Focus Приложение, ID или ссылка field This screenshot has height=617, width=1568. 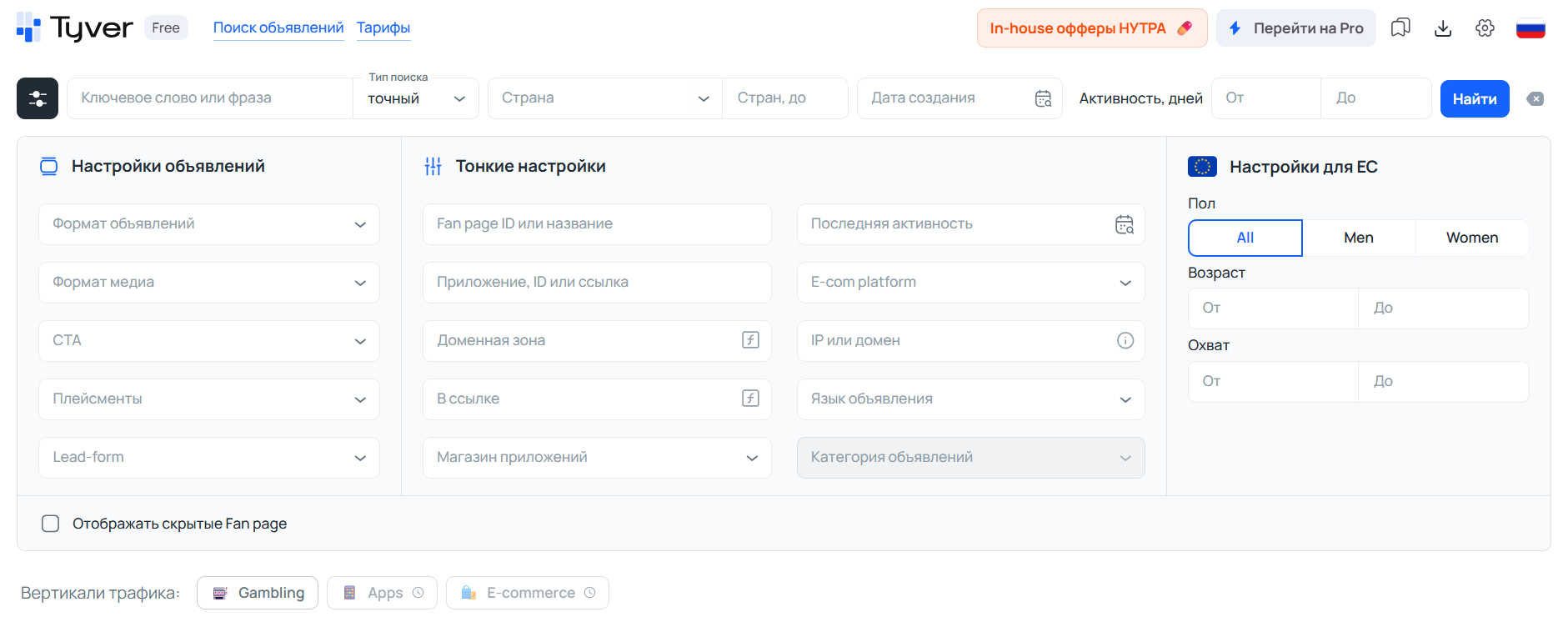597,283
